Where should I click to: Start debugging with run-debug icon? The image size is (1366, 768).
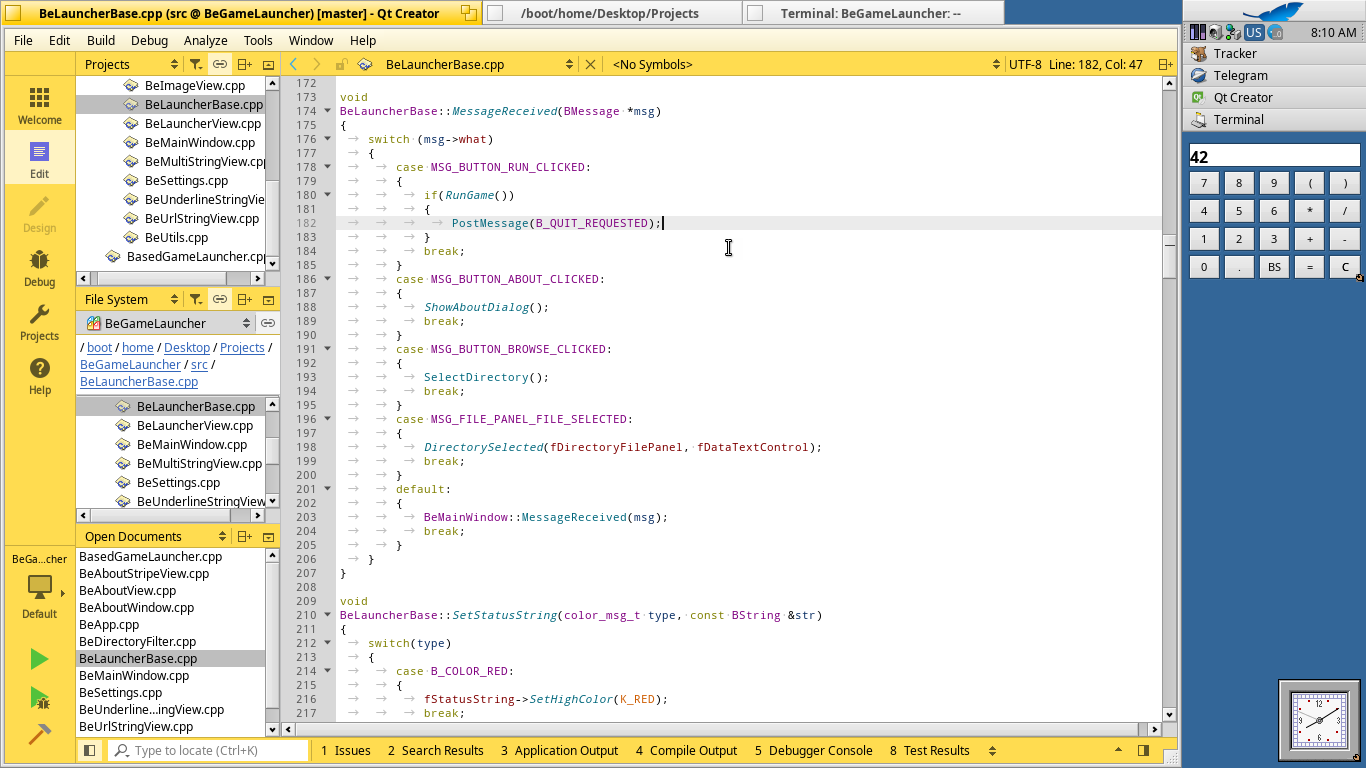click(39, 697)
